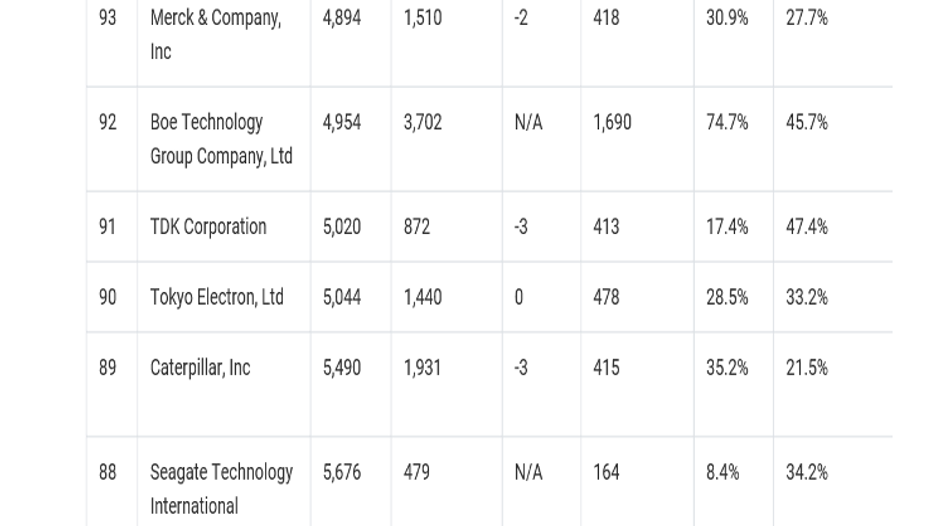Select the 5,676 value in Seagate row
The image size is (945, 526).
(x=342, y=472)
